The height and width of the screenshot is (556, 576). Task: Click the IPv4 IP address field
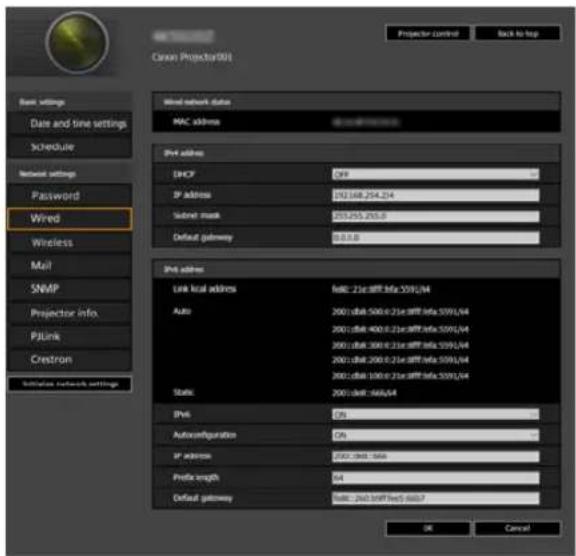[435, 195]
